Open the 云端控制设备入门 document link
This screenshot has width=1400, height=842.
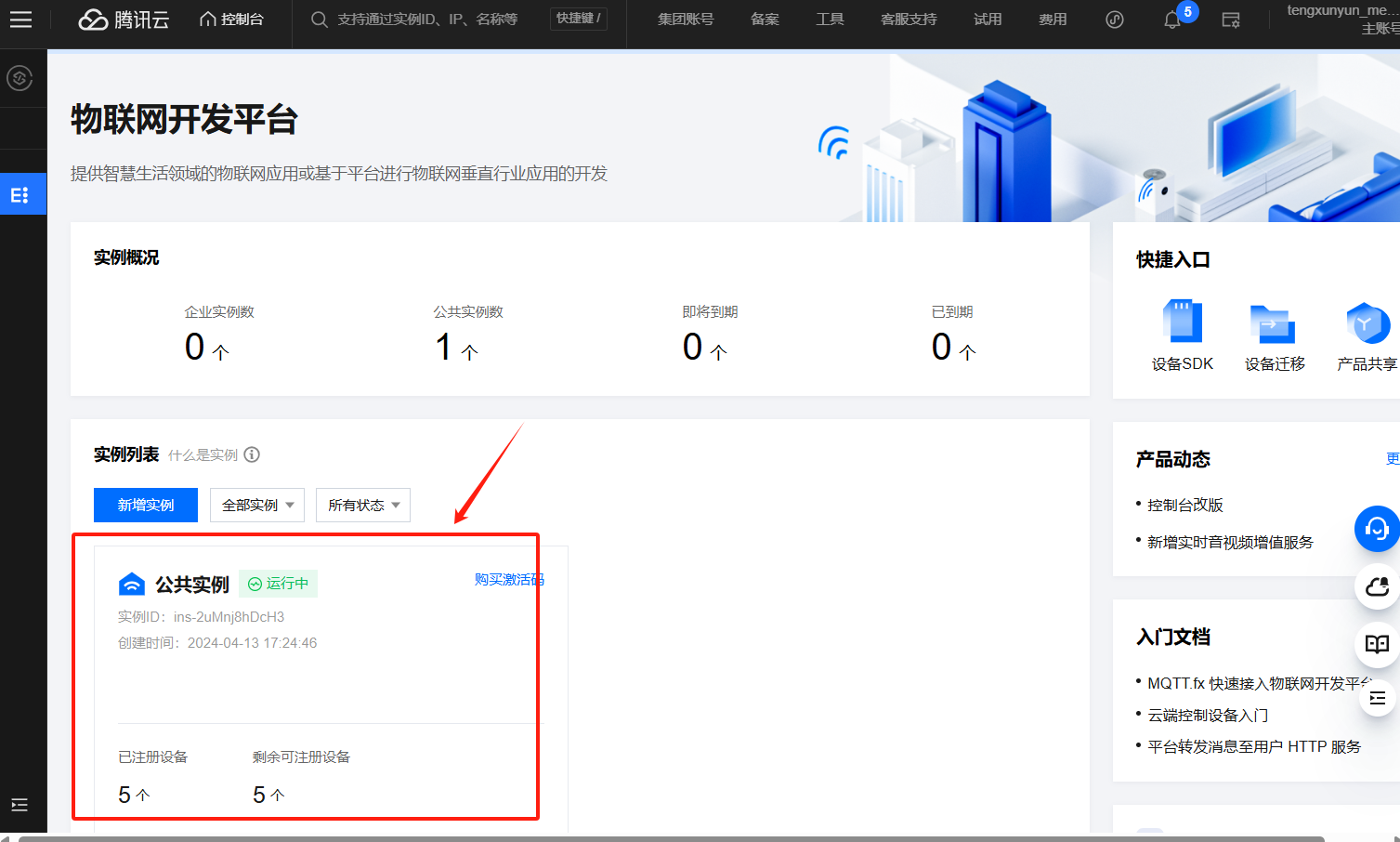pyautogui.click(x=1208, y=715)
